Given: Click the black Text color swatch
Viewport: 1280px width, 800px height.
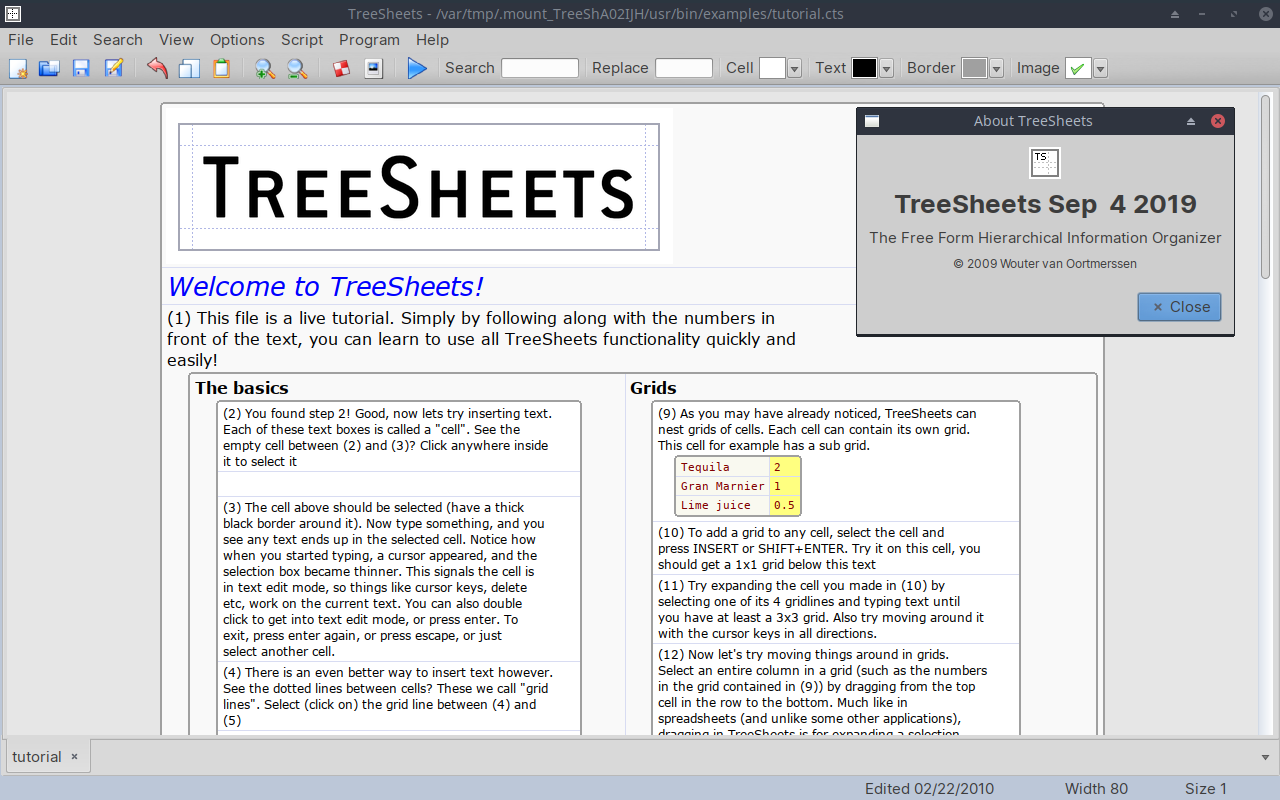Looking at the screenshot, I should click(865, 68).
